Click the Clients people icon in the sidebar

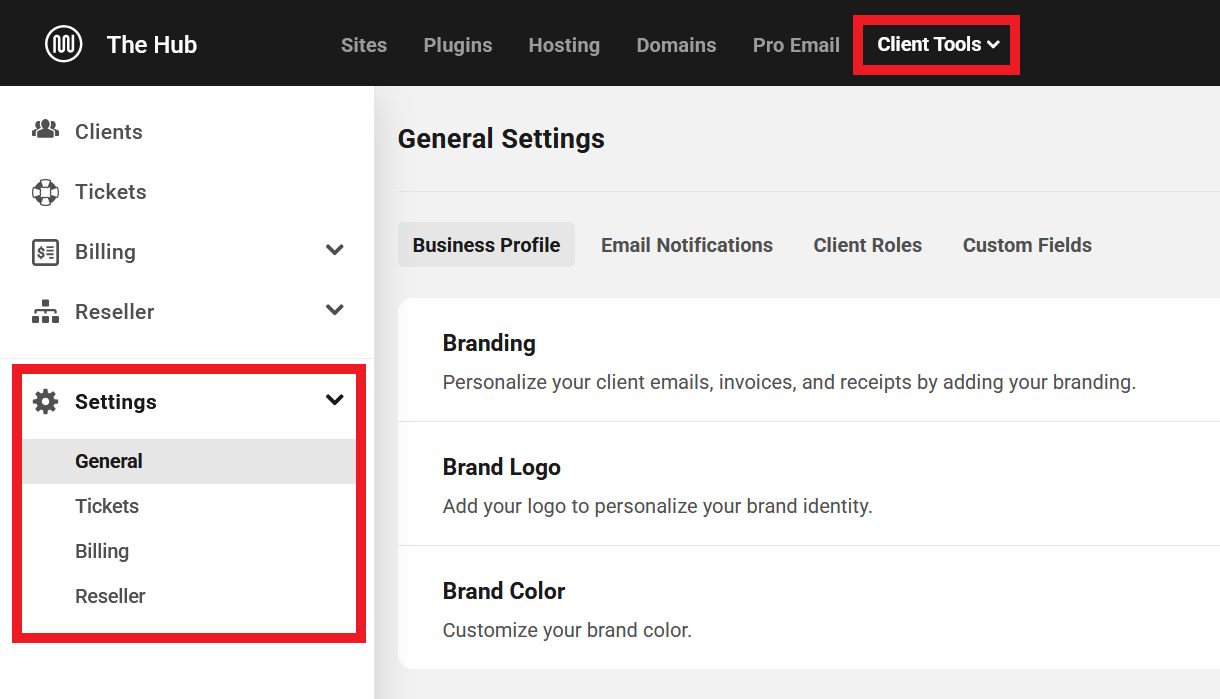[45, 130]
